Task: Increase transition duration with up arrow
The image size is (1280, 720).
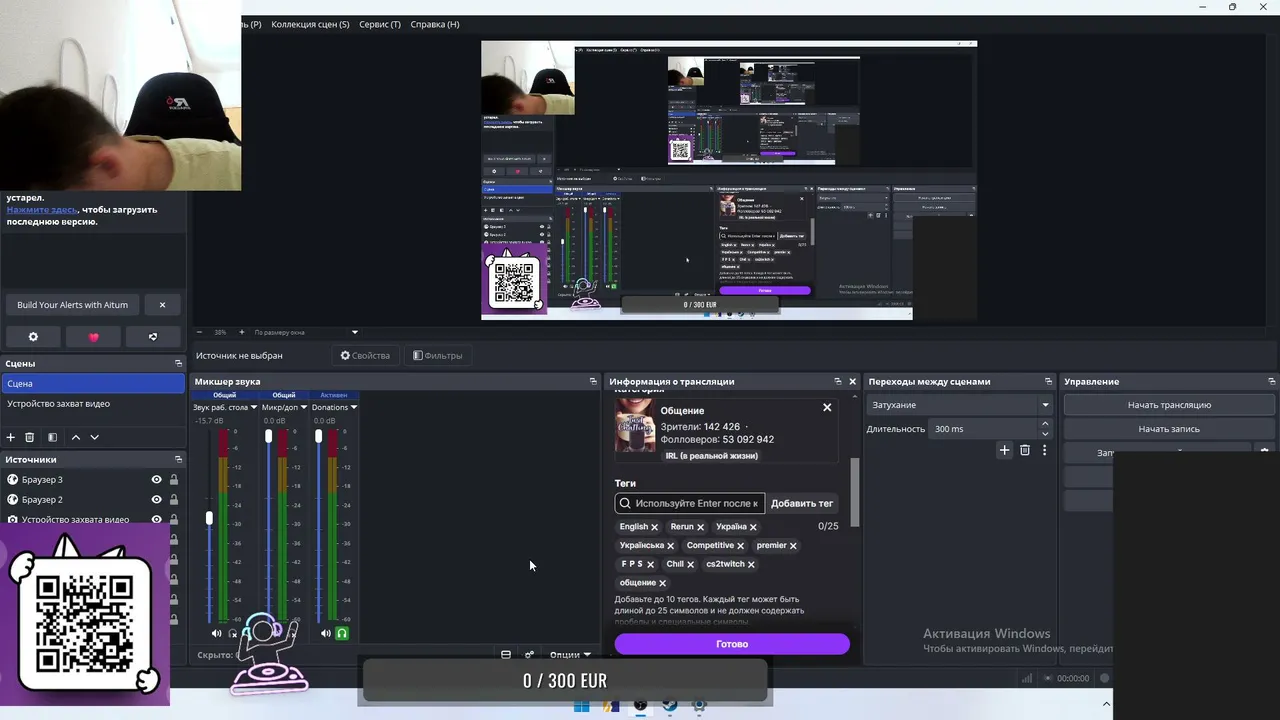Action: 1045,425
